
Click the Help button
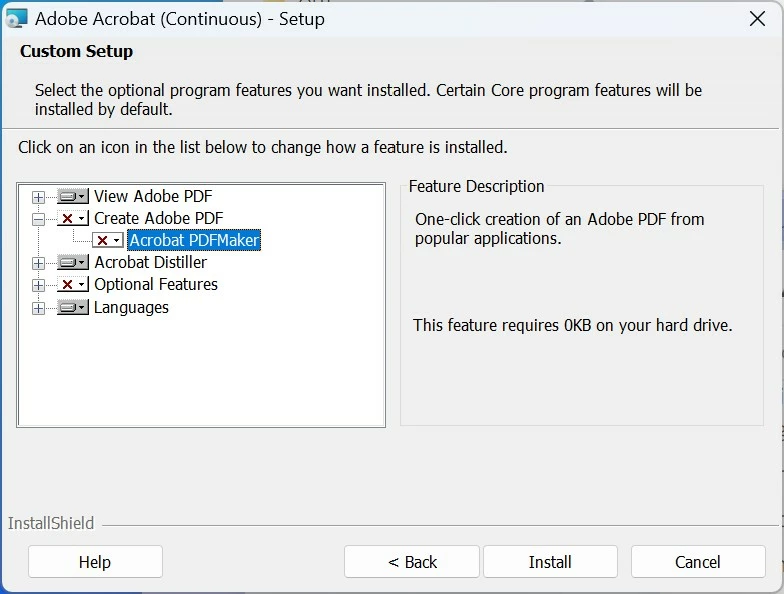point(95,562)
